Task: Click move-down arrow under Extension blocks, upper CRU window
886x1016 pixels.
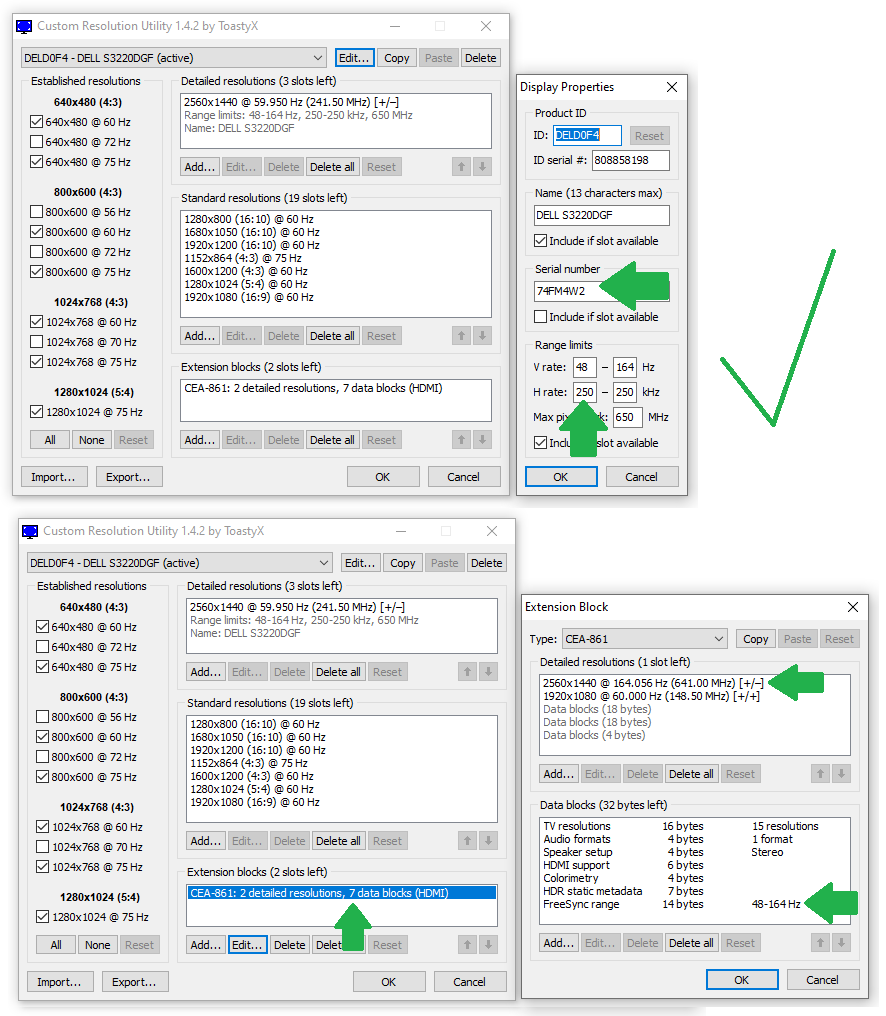Action: [x=482, y=440]
